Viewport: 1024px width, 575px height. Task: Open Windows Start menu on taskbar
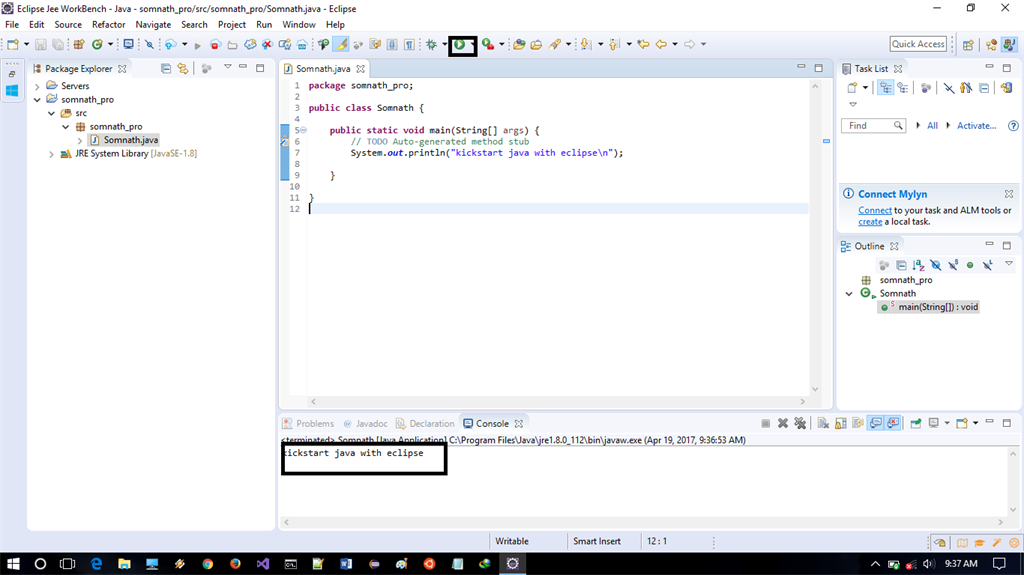[13, 564]
